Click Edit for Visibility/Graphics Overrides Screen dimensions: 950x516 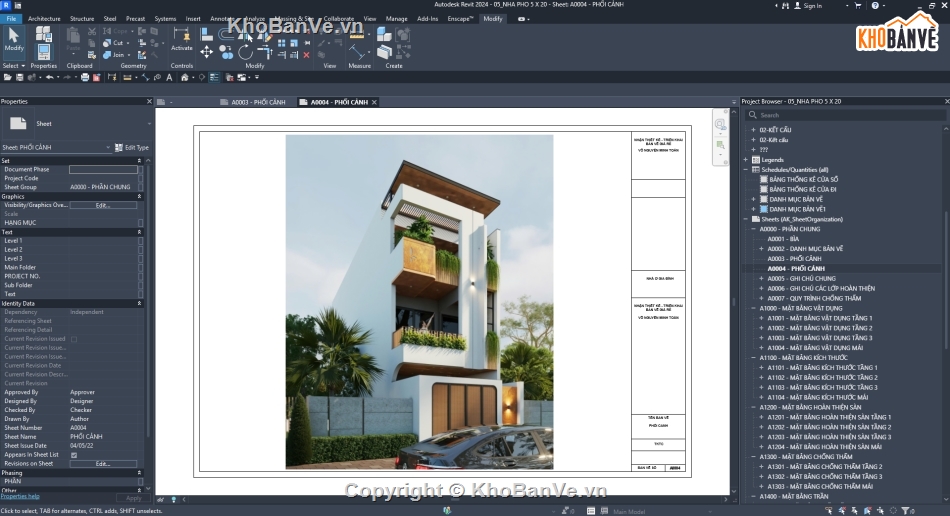[103, 205]
